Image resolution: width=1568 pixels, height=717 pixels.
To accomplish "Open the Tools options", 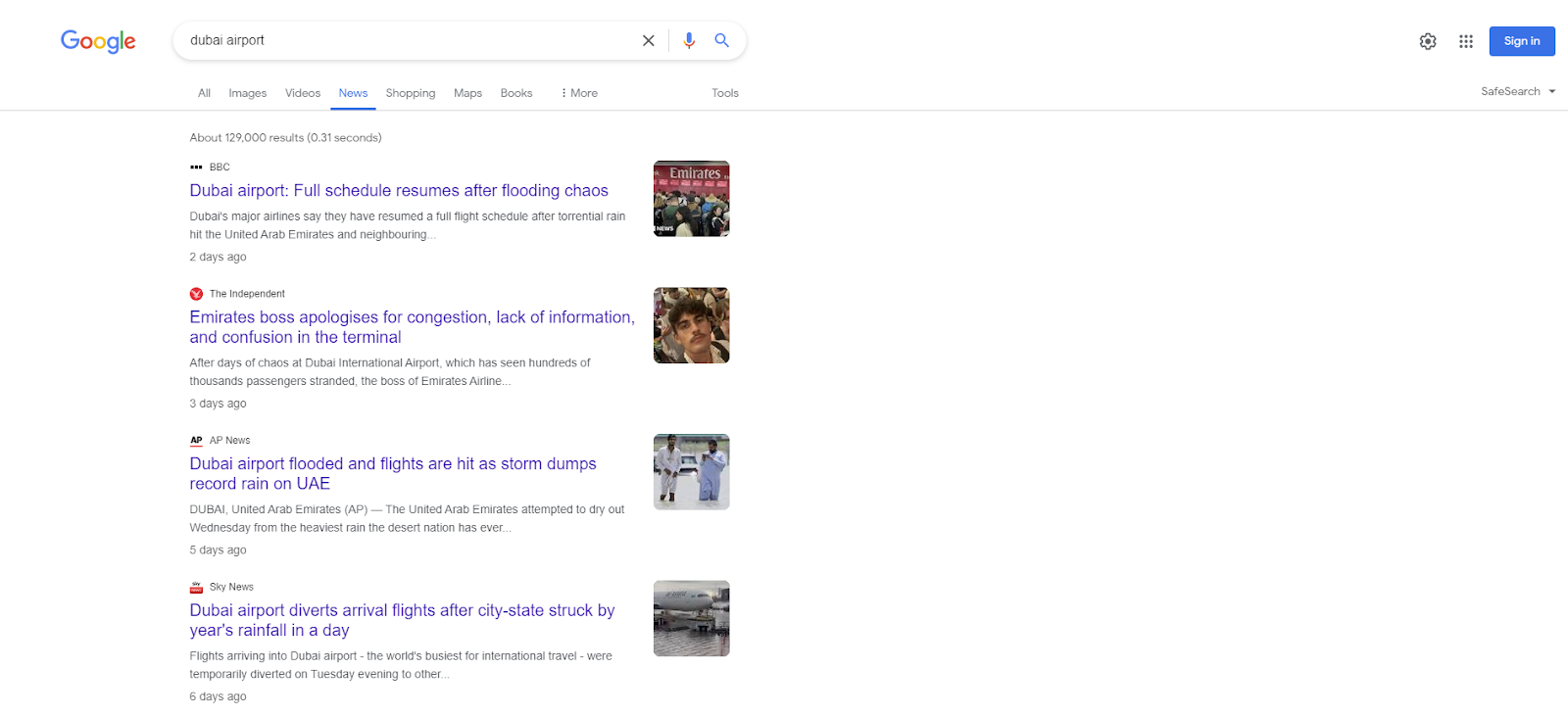I will point(725,93).
